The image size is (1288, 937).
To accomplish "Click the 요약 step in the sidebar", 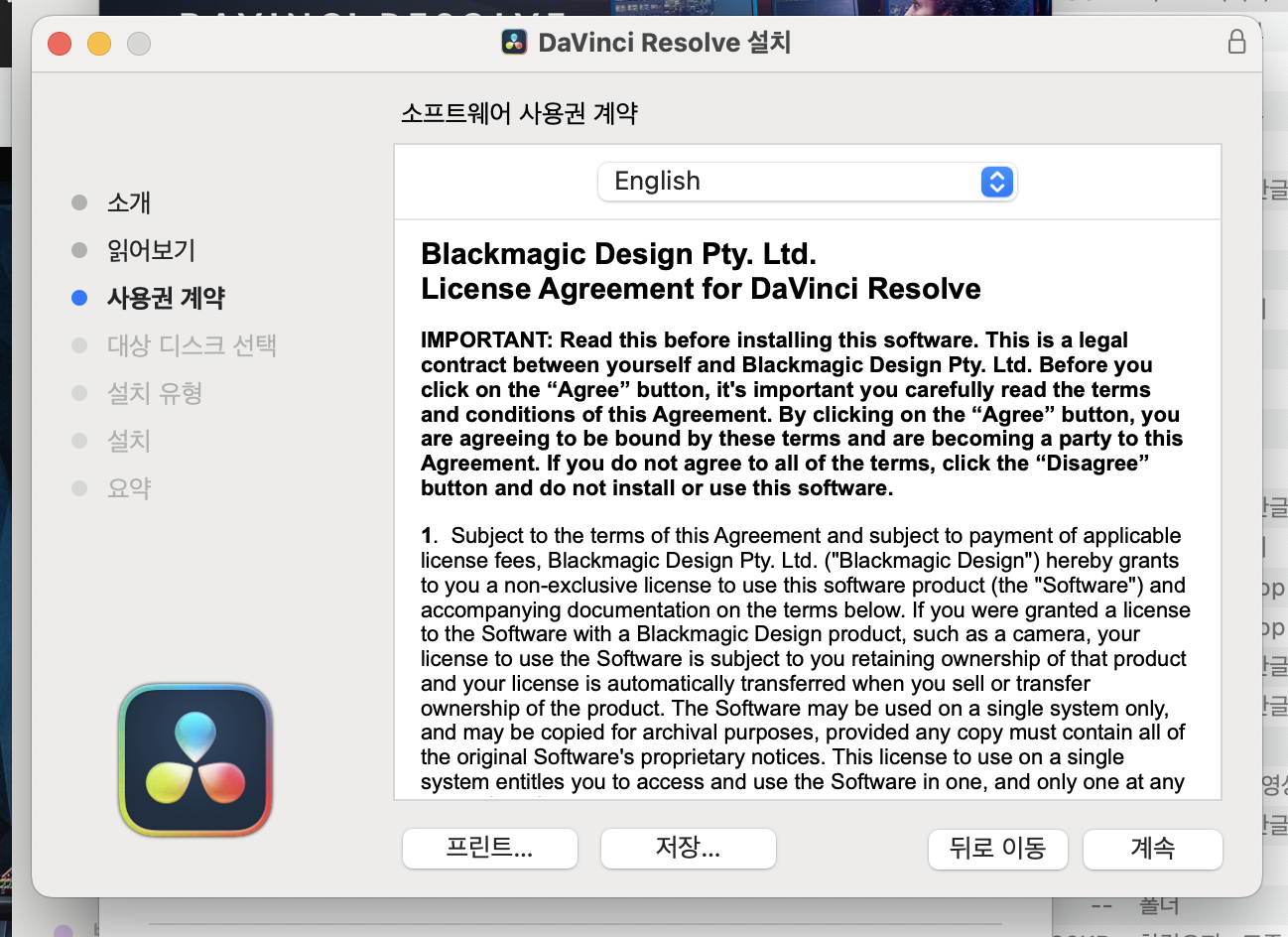I will (129, 488).
